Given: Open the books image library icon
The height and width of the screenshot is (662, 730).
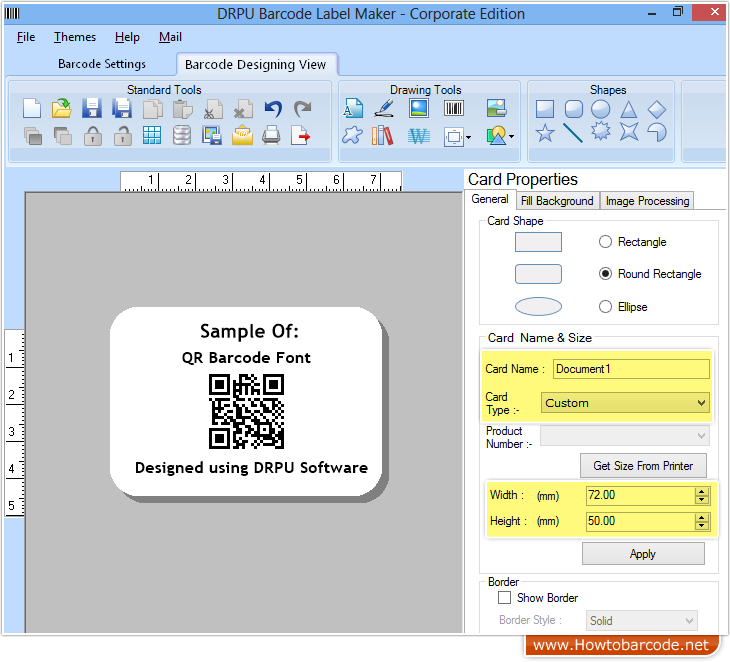Looking at the screenshot, I should point(383,135).
